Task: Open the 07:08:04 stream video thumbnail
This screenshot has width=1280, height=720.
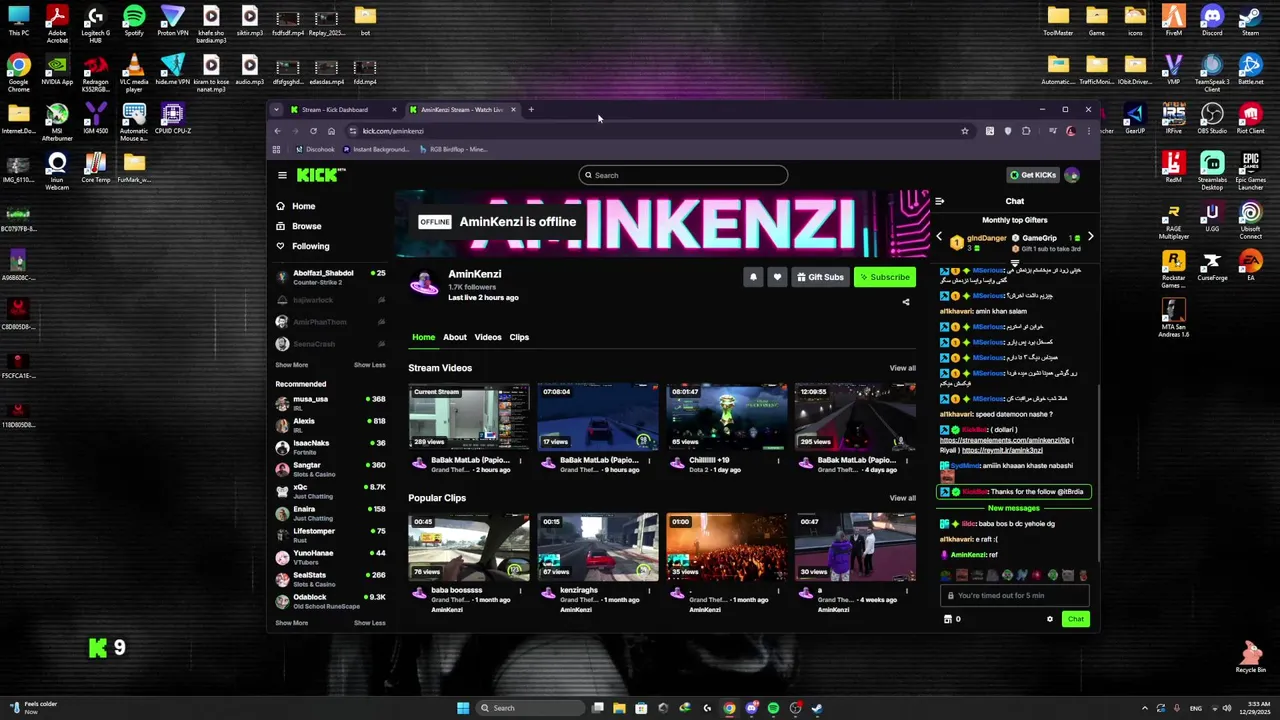Action: click(x=598, y=417)
